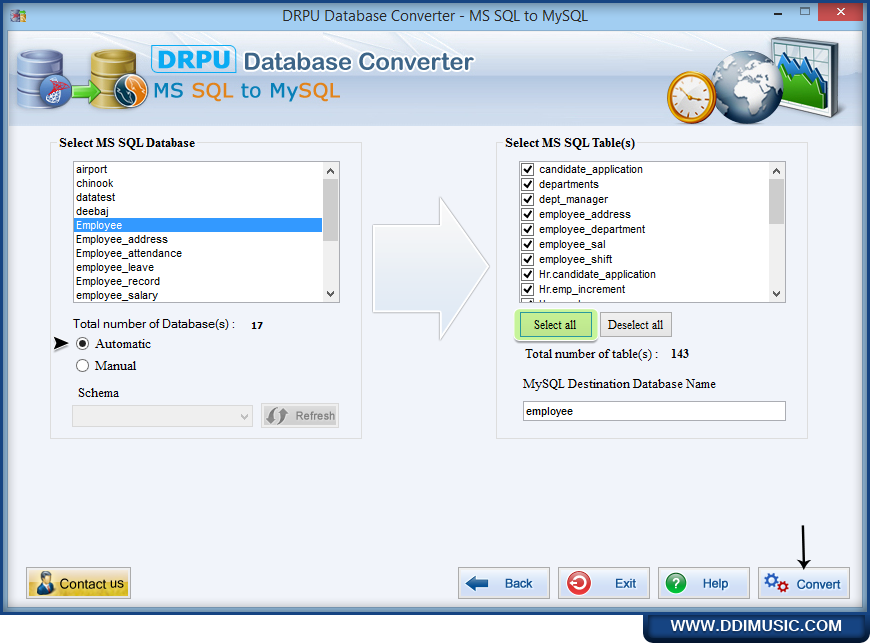
Task: Select the Employee_attendance database
Action: coord(198,253)
